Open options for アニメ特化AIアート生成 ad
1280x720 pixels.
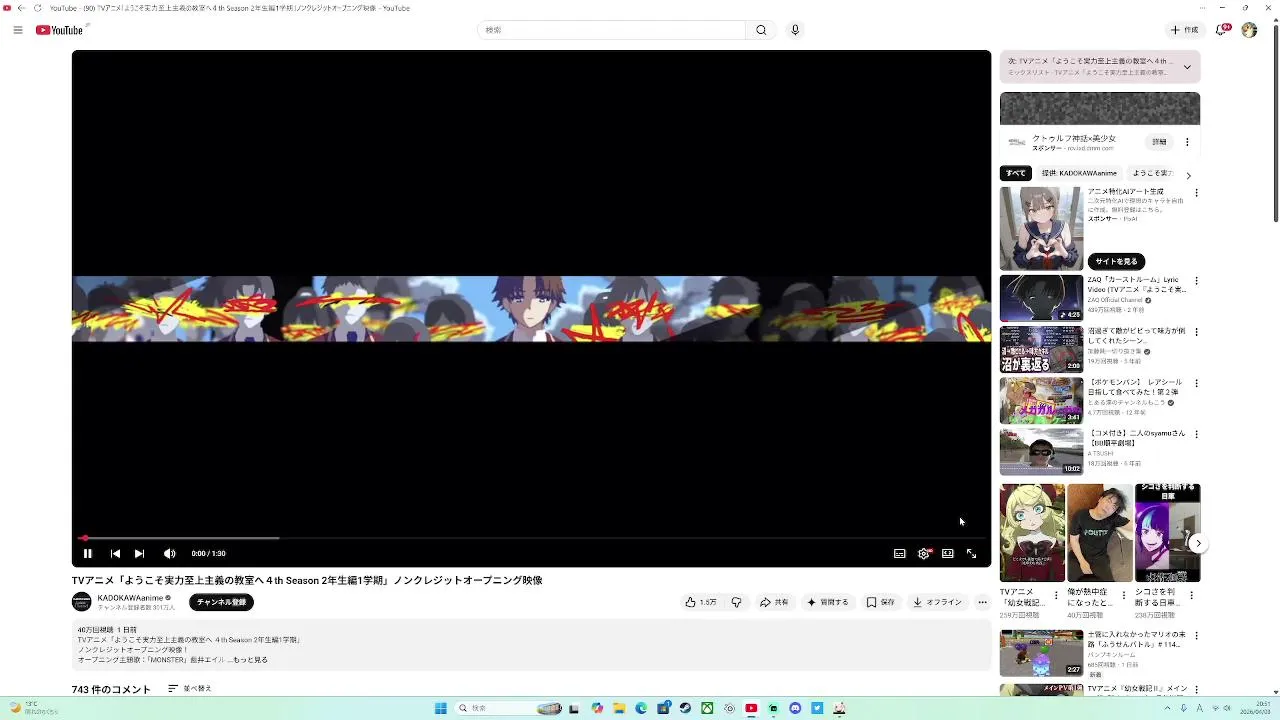coord(1196,192)
